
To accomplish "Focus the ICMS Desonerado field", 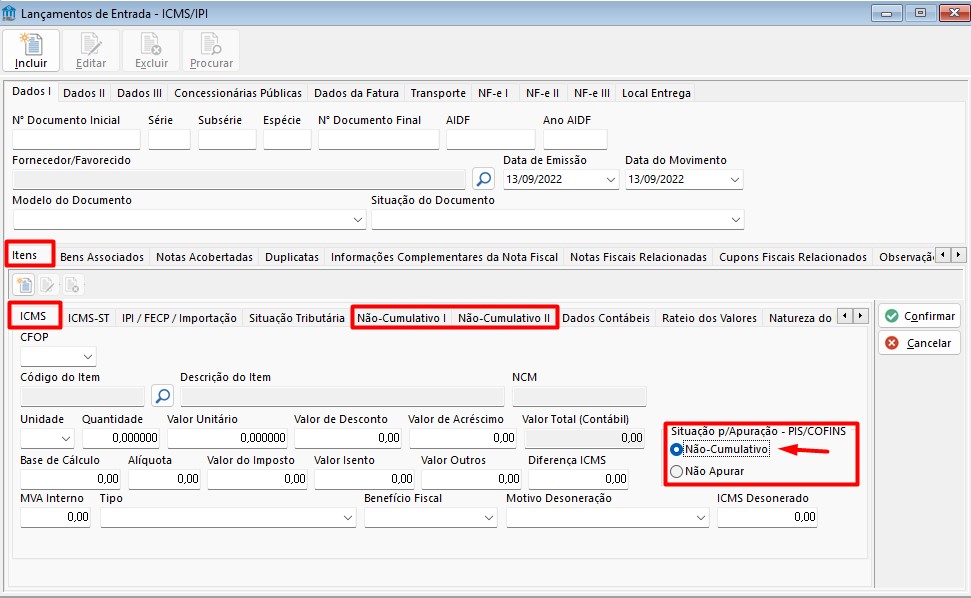I will click(x=767, y=518).
